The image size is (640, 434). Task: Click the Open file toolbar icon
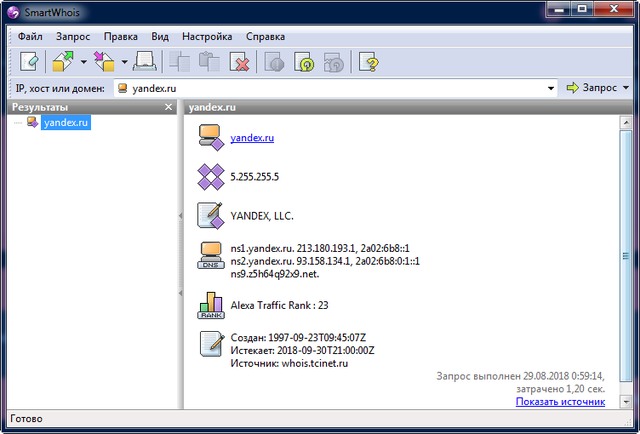(x=63, y=62)
